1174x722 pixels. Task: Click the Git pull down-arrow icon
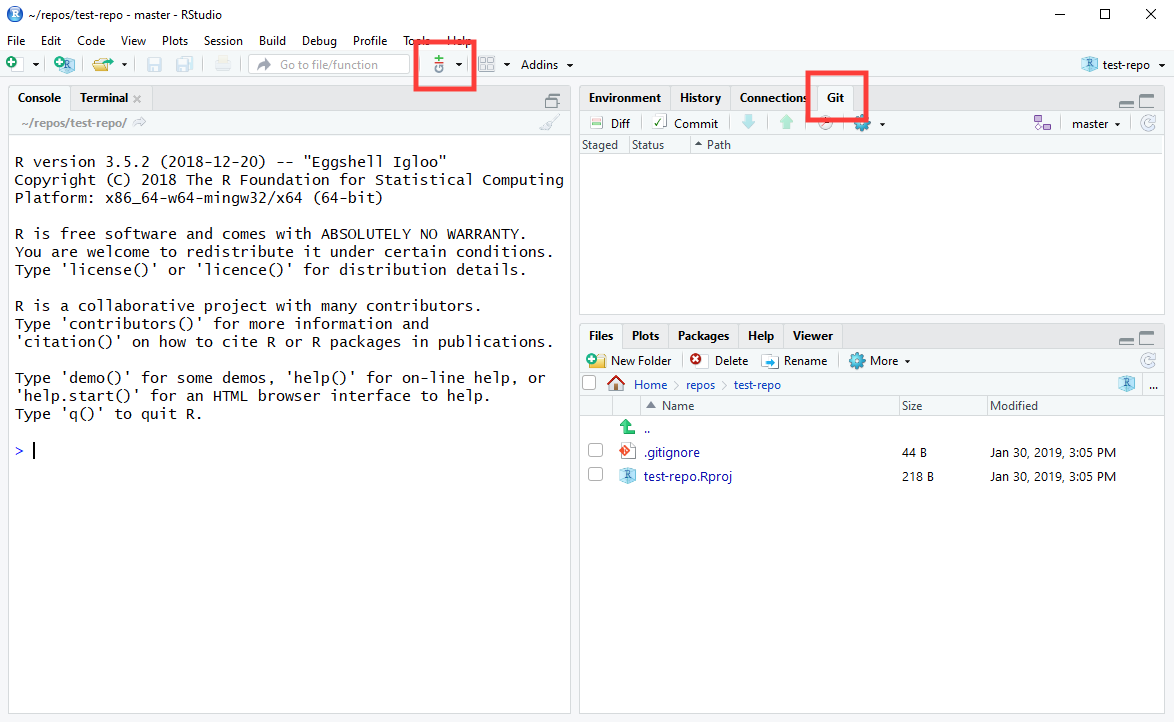click(748, 123)
